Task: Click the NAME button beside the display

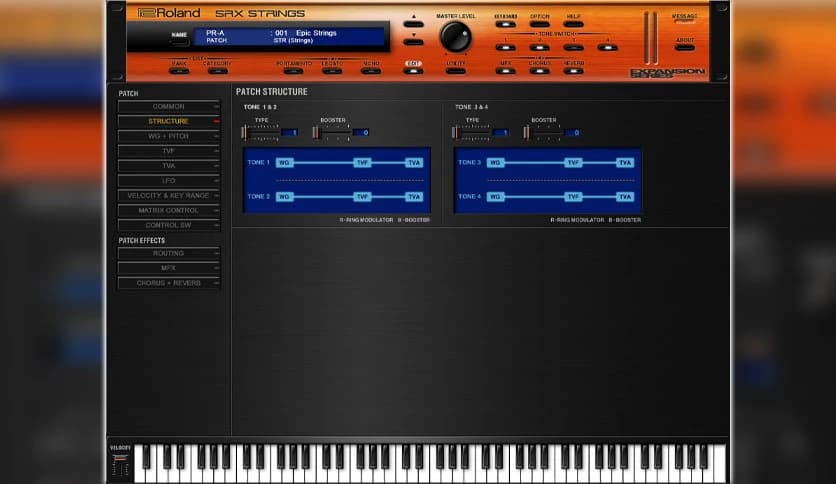Action: coord(179,43)
